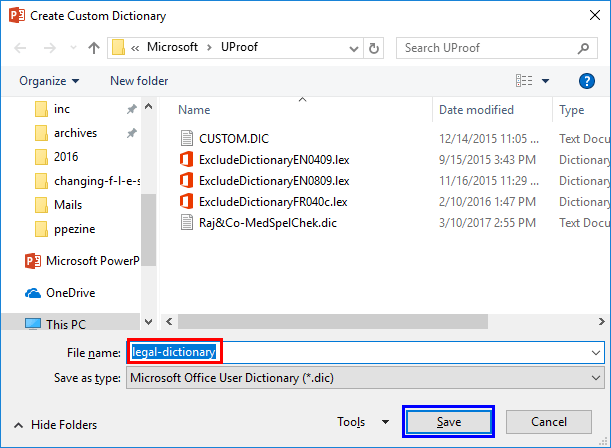Open the 2016 folder in sidebar
Image resolution: width=611 pixels, height=448 pixels.
tap(65, 157)
